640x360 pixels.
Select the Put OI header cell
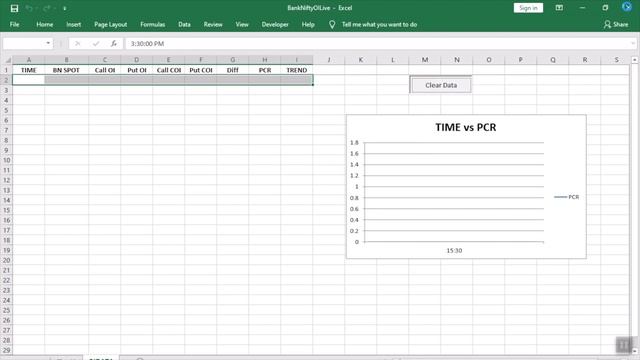coord(137,70)
